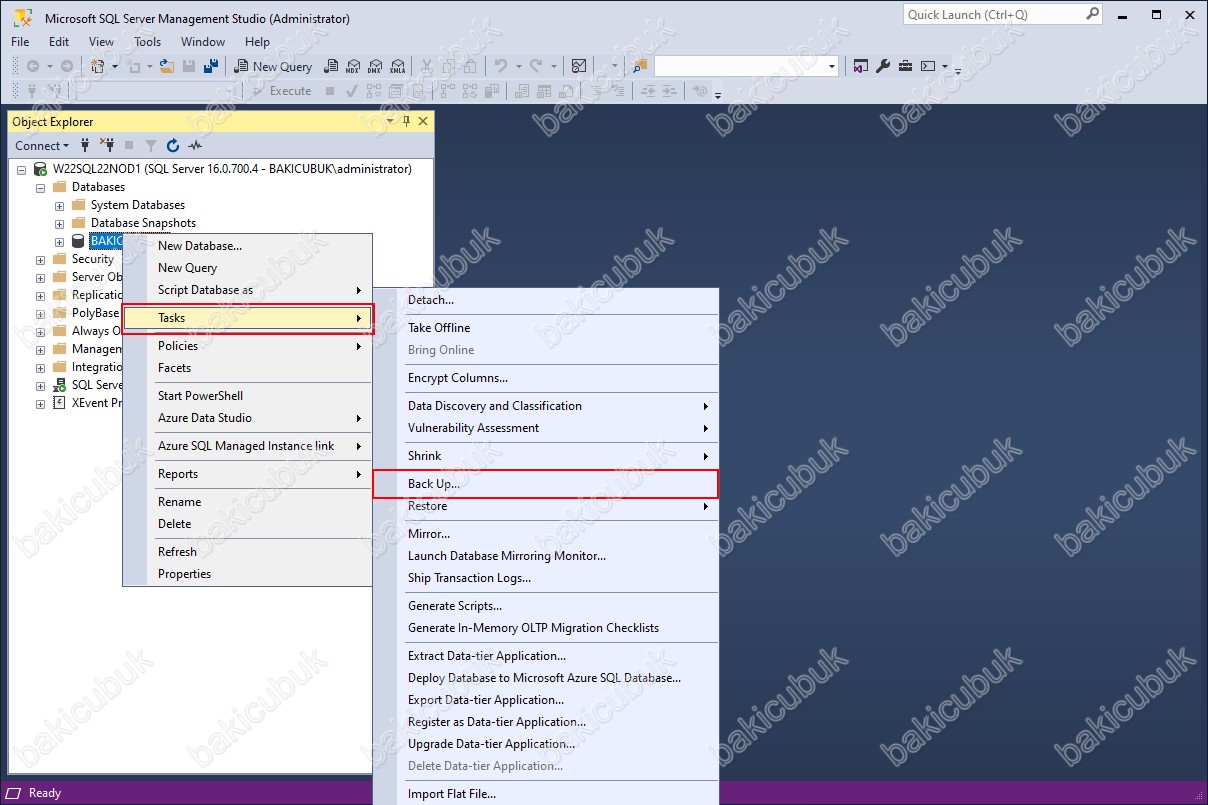Screen dimensions: 1208x805
Task: Collapse the W22SQL22NOD1 server node
Action: pyautogui.click(x=21, y=169)
